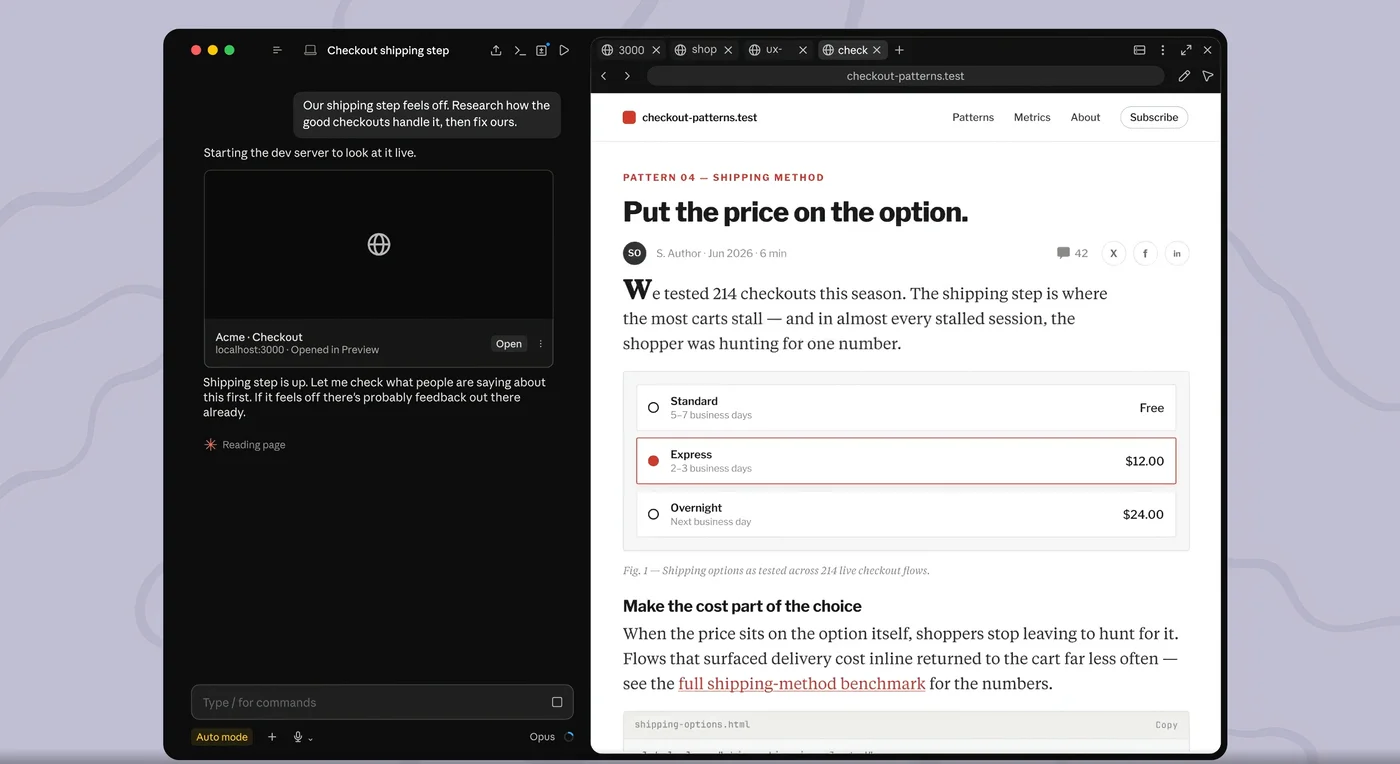Click the red checkout-patterns.test logo square
This screenshot has width=1400, height=764.
pyautogui.click(x=629, y=117)
